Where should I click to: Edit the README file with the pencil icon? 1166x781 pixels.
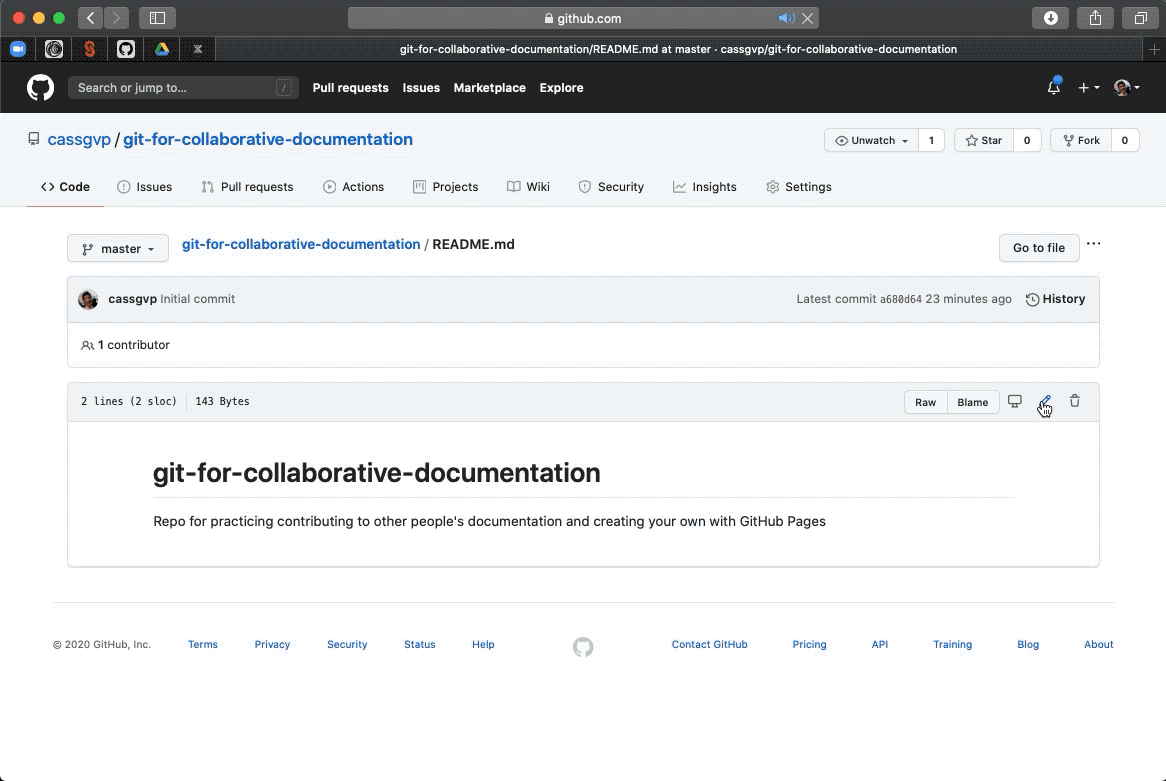point(1045,401)
